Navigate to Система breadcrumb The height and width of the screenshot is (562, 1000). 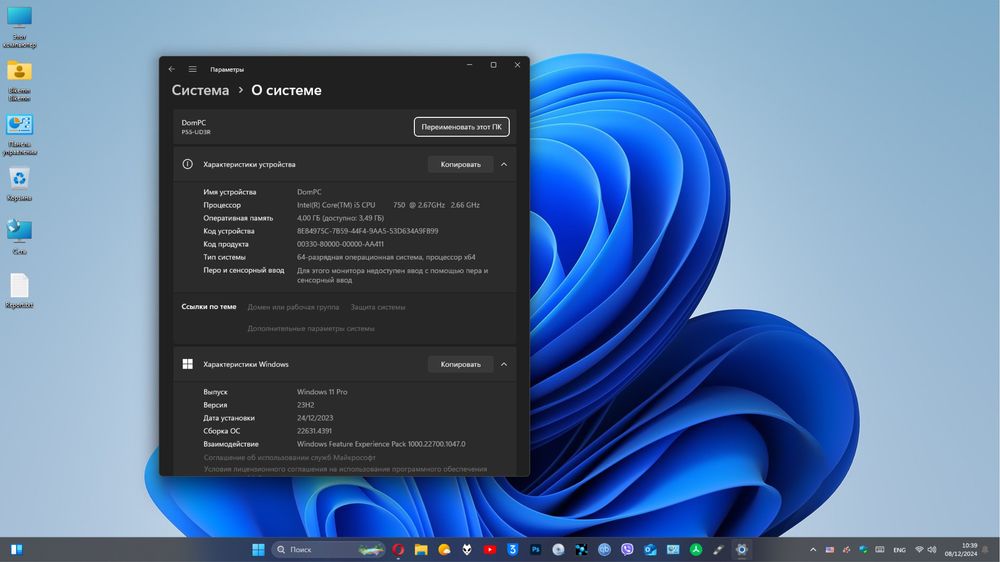click(x=200, y=90)
